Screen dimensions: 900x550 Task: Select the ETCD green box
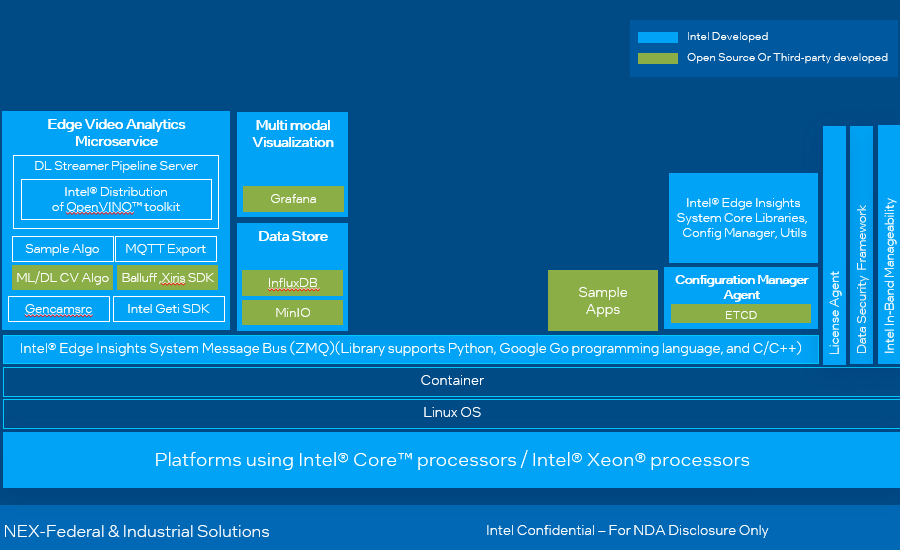[741, 314]
